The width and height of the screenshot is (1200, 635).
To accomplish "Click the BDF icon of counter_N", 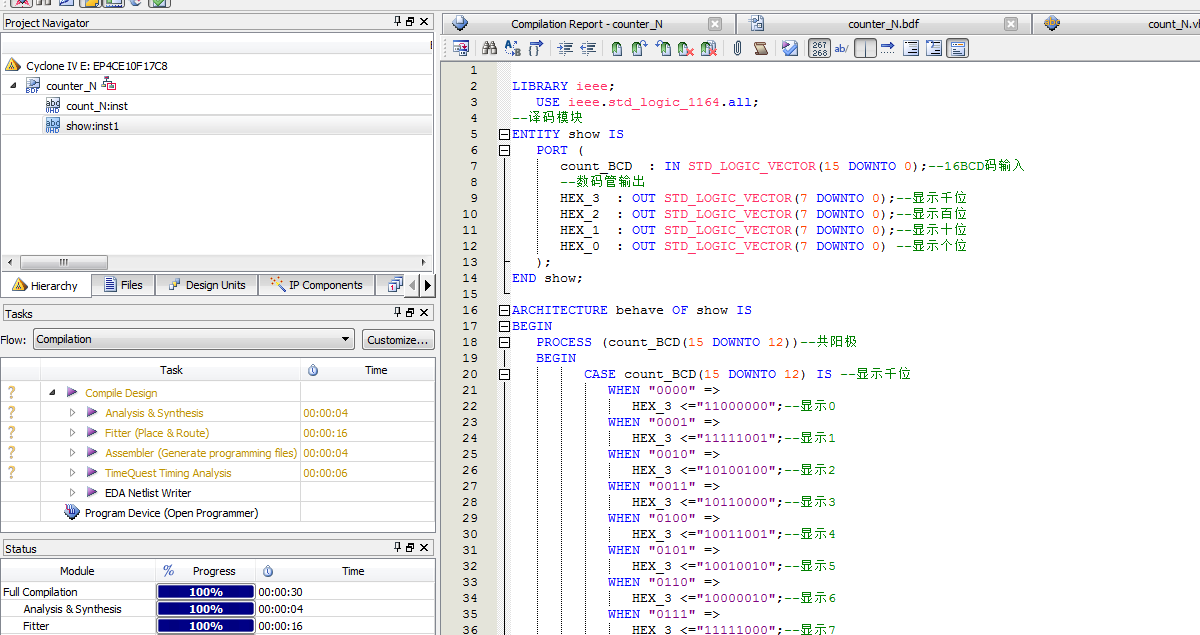I will 33,86.
